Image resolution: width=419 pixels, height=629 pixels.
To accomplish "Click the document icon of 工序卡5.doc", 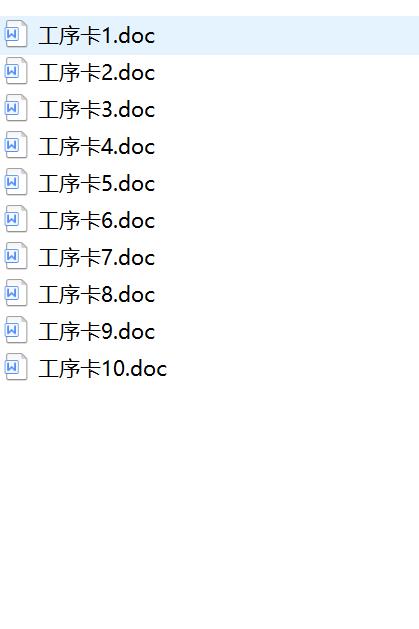I will click(x=16, y=182).
